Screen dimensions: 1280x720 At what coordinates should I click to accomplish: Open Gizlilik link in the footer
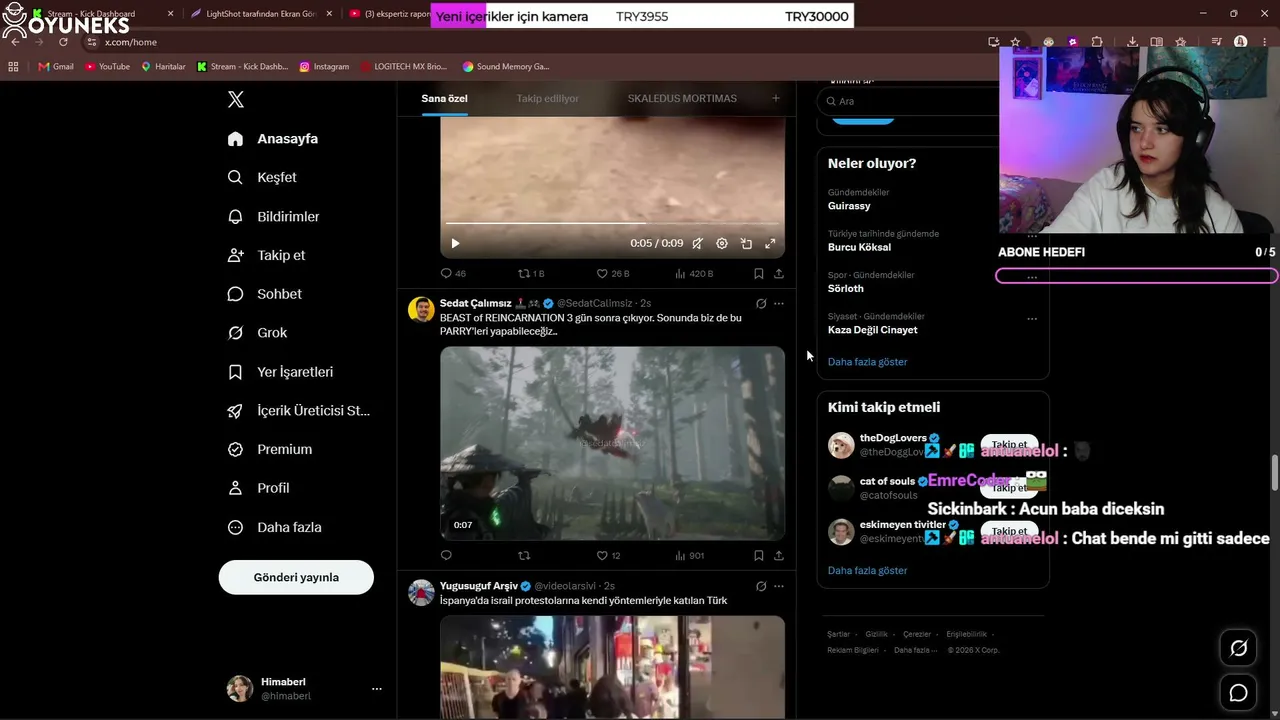[x=876, y=634]
